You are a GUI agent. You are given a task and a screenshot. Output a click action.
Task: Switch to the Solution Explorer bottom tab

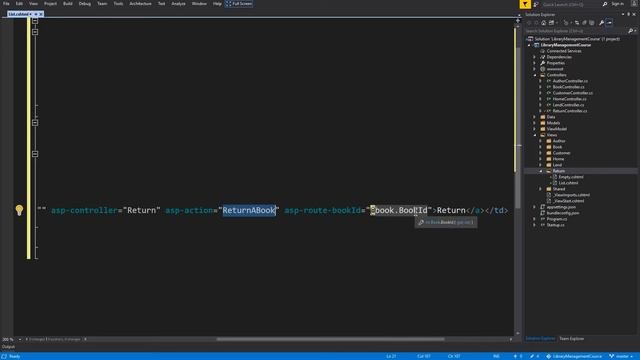(540, 339)
